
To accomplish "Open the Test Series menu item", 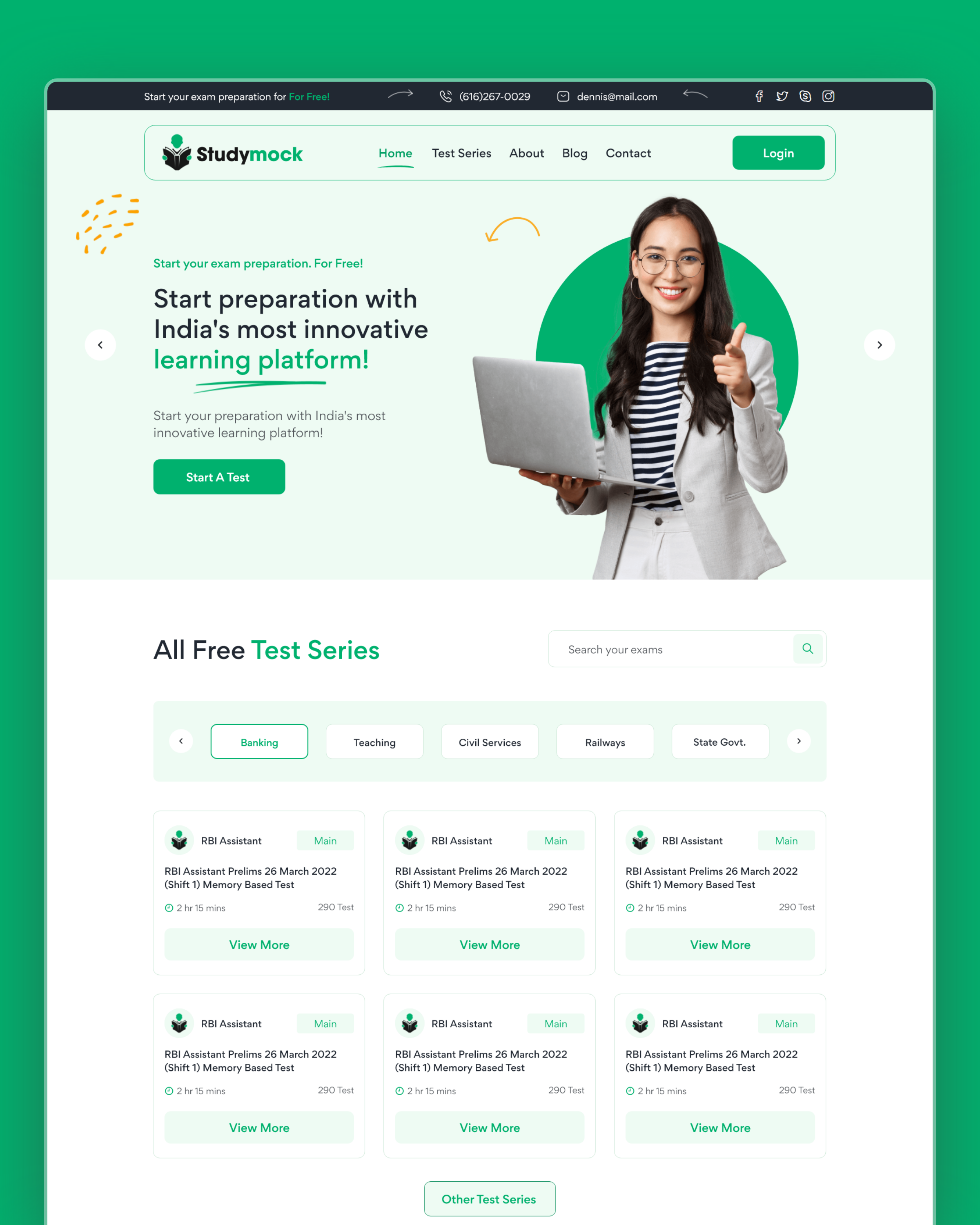I will (x=461, y=153).
